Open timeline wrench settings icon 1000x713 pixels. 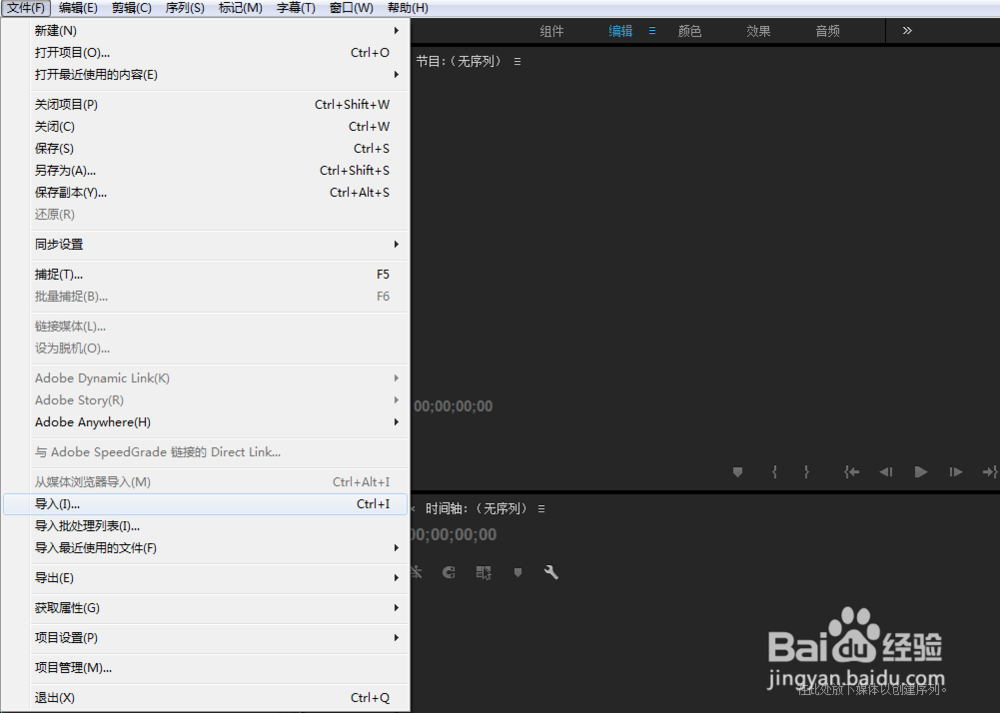click(x=551, y=572)
